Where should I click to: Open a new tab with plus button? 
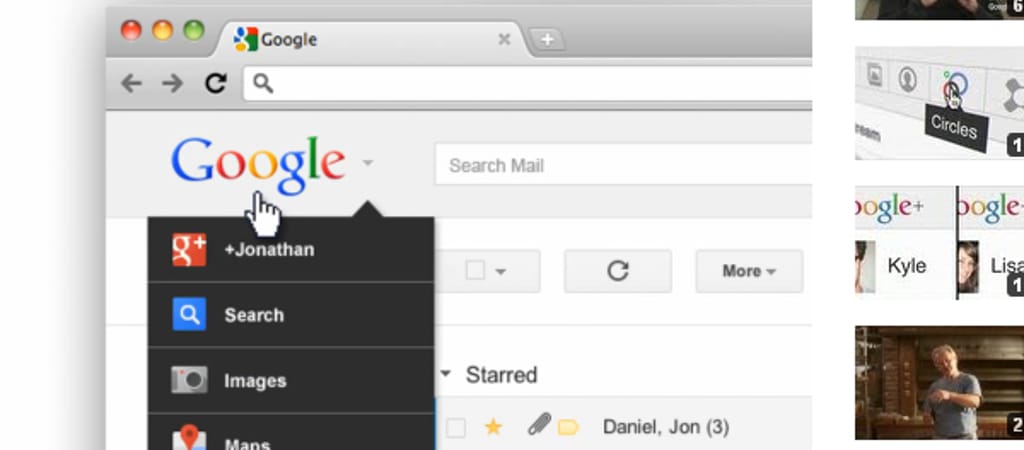click(x=547, y=40)
